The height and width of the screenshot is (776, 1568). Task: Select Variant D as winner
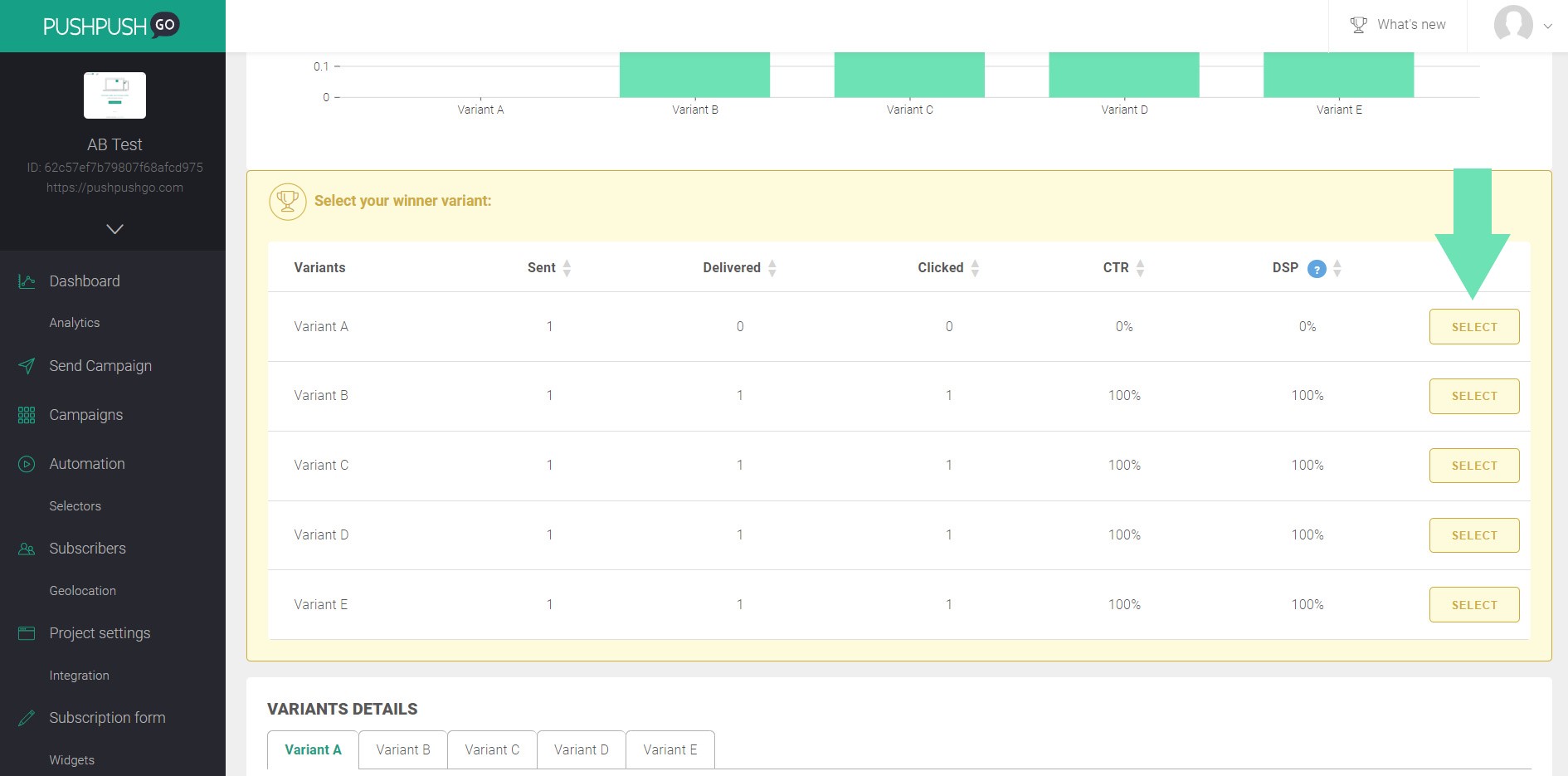pyautogui.click(x=1474, y=535)
